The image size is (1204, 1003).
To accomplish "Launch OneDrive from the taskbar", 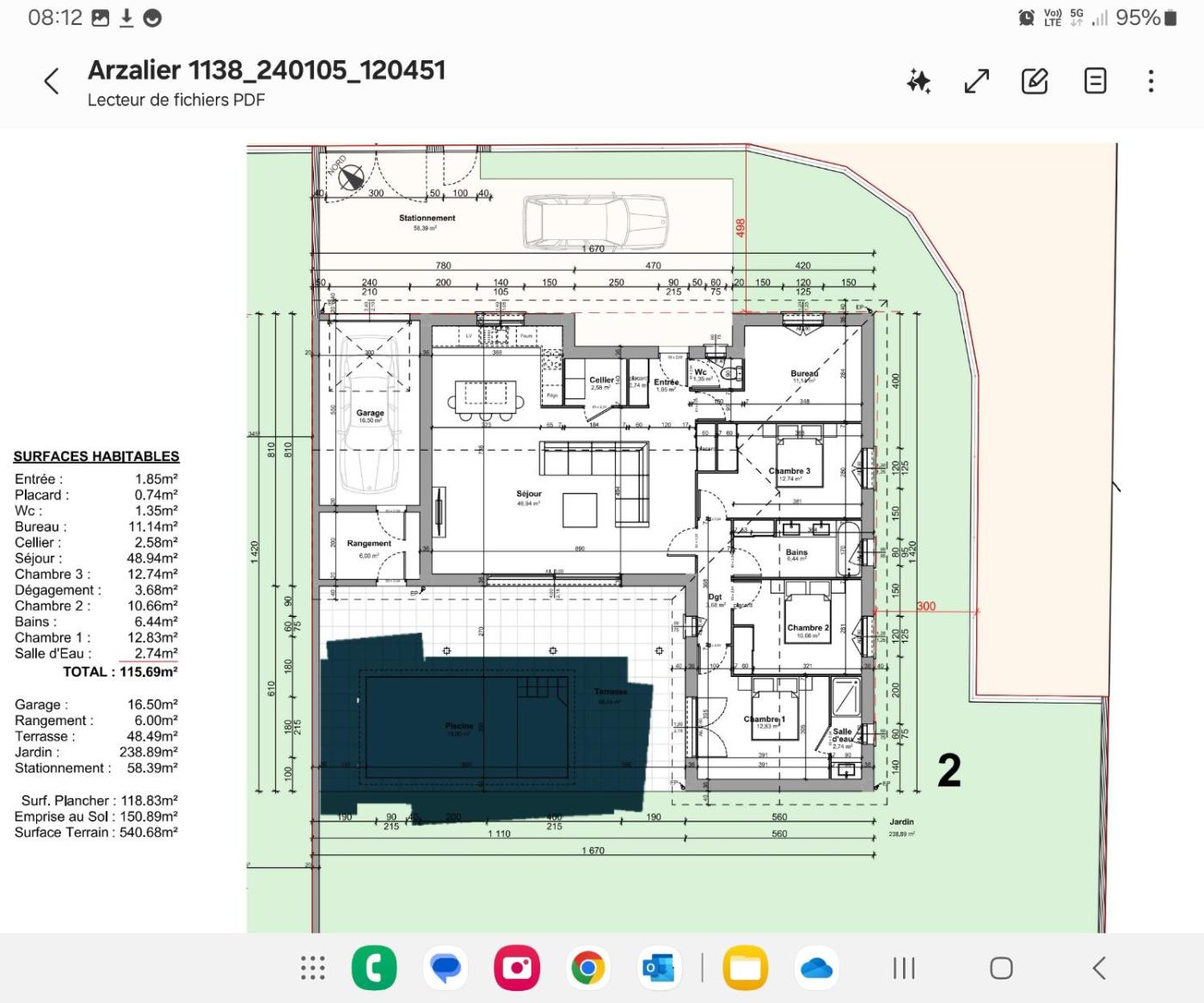I will 816,968.
